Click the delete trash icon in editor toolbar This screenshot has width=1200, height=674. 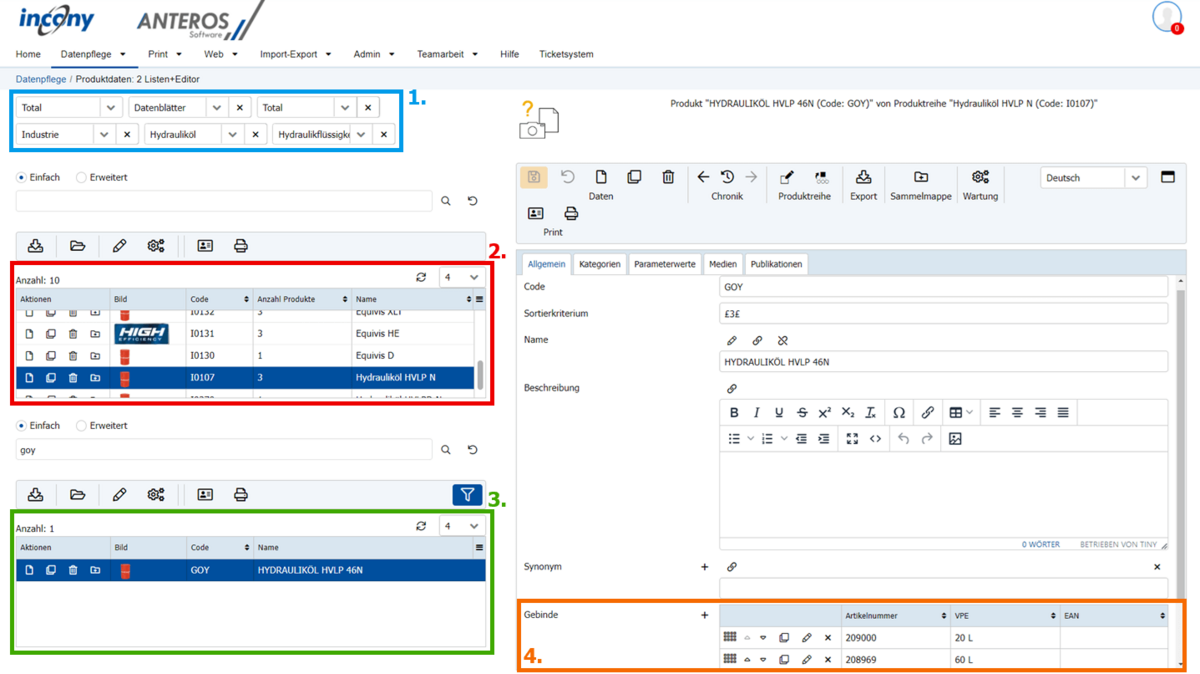pos(668,178)
